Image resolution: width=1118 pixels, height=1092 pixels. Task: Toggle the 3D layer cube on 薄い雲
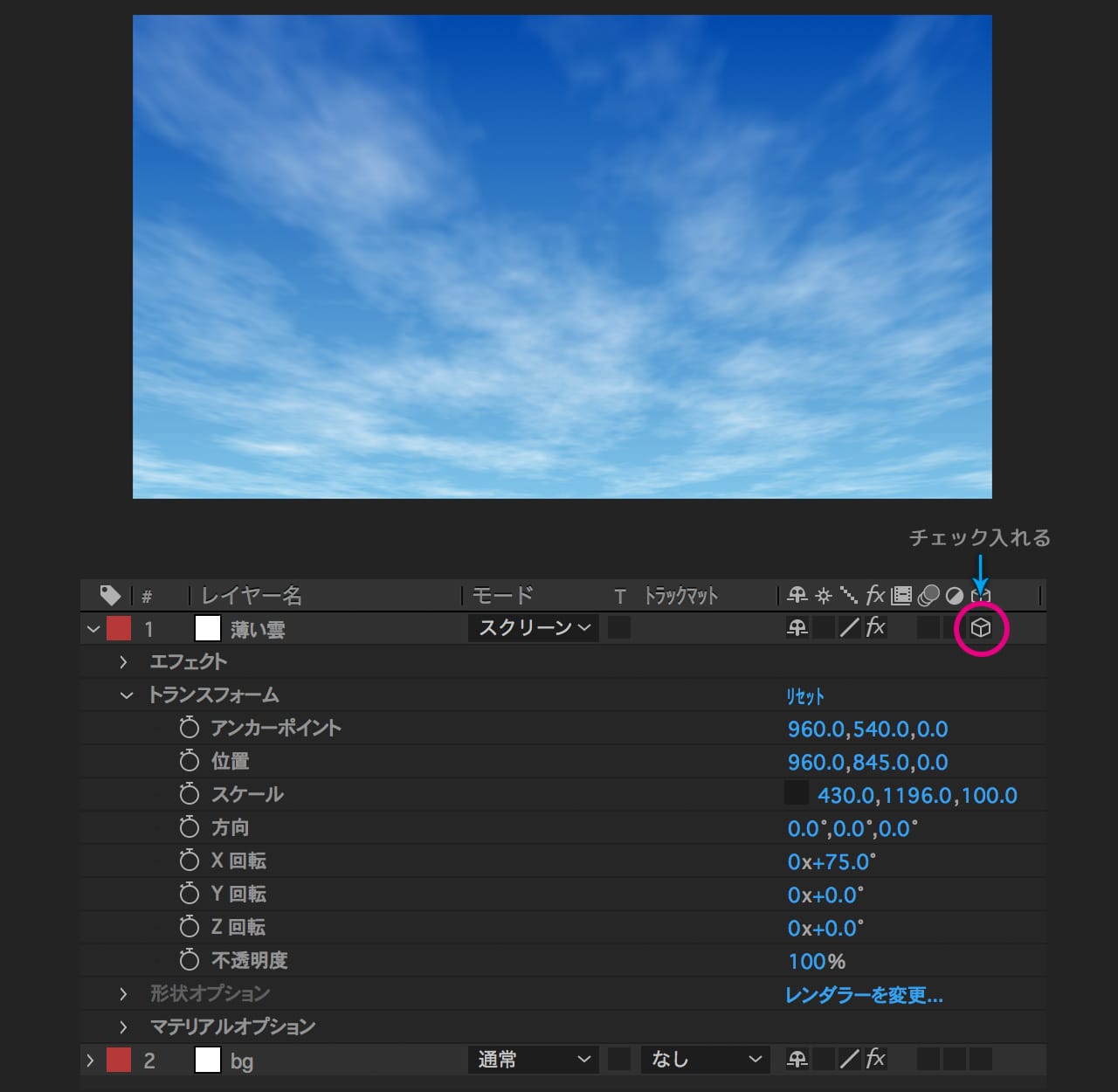click(980, 628)
